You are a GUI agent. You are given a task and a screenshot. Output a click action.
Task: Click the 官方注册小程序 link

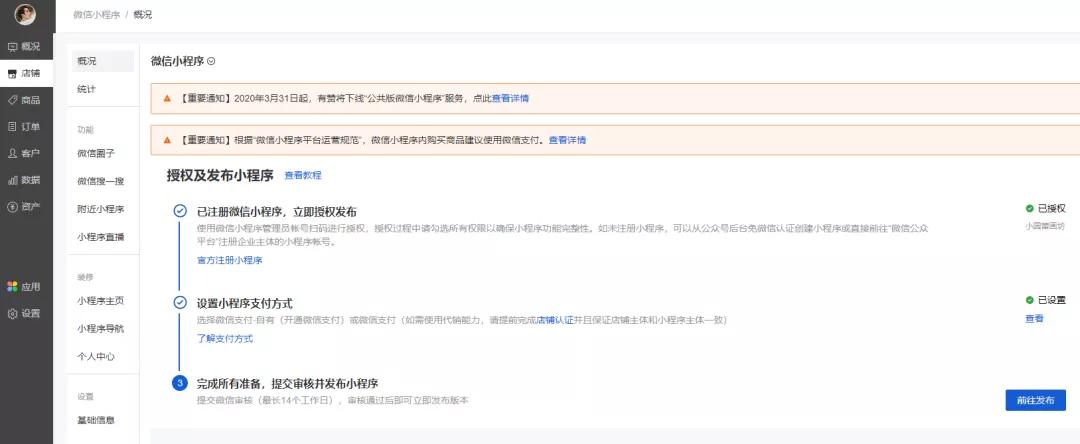(229, 260)
